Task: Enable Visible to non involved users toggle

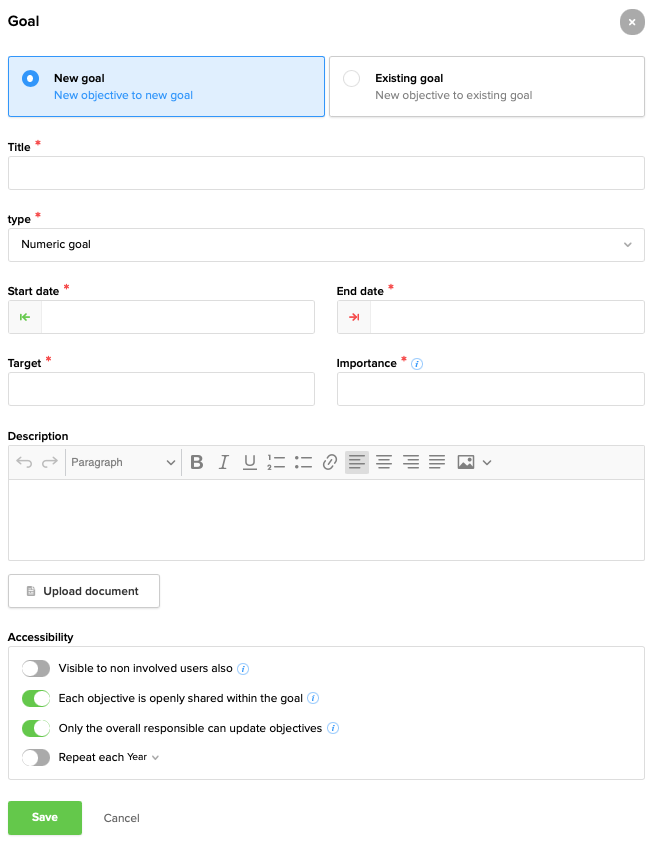Action: [x=36, y=668]
